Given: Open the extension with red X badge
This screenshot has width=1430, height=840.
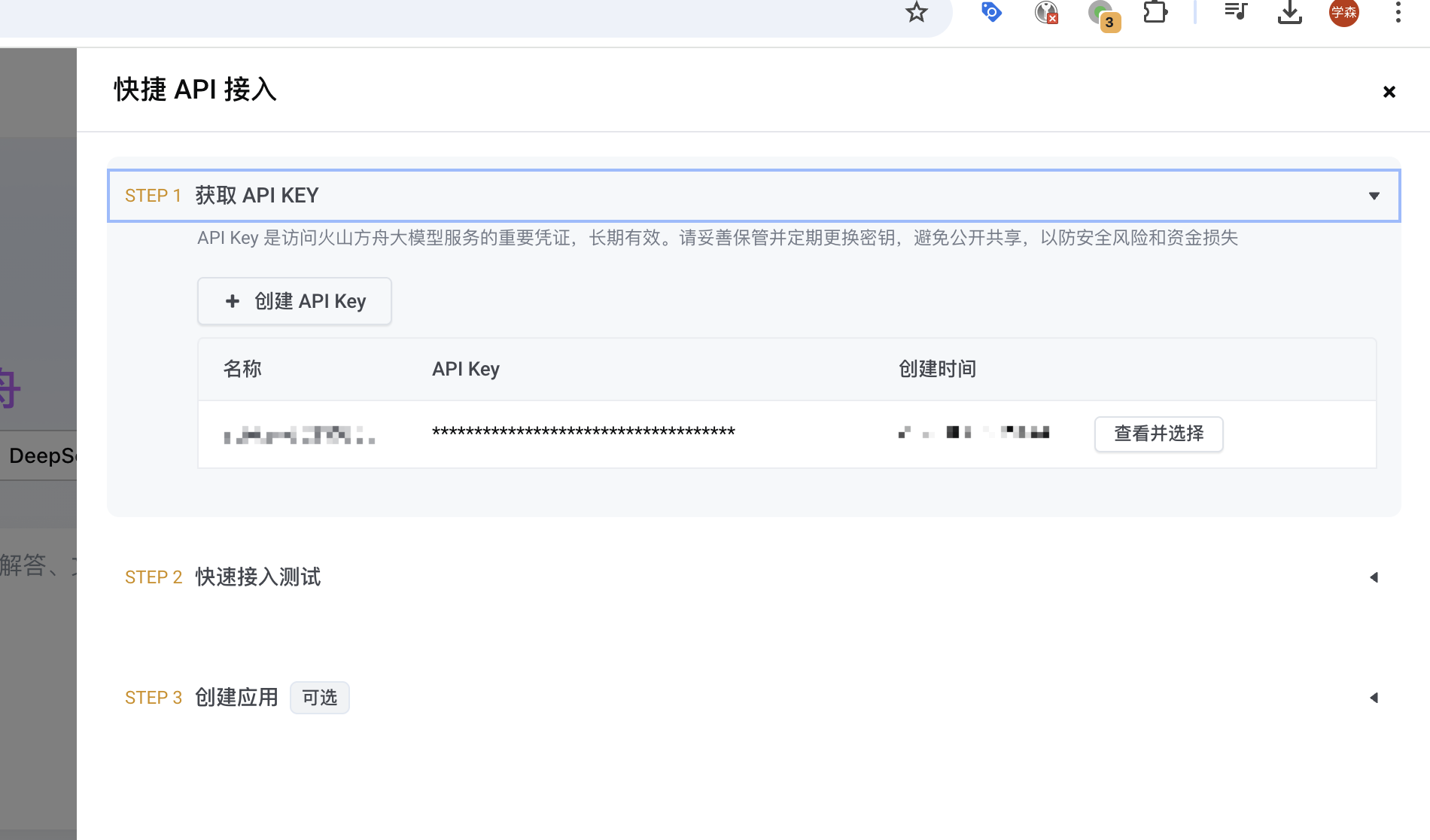Looking at the screenshot, I should pos(1046,12).
